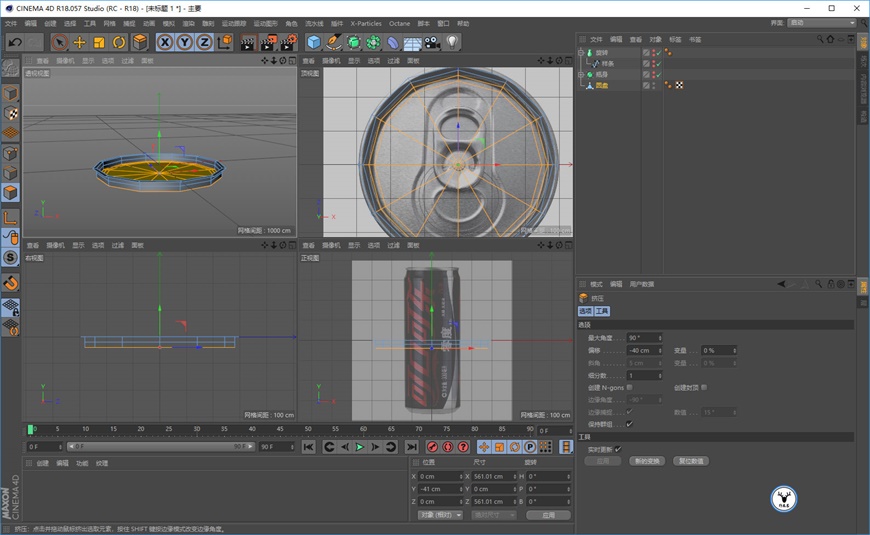Toggle the Y axis lock
870x535 pixels.
pyautogui.click(x=185, y=42)
